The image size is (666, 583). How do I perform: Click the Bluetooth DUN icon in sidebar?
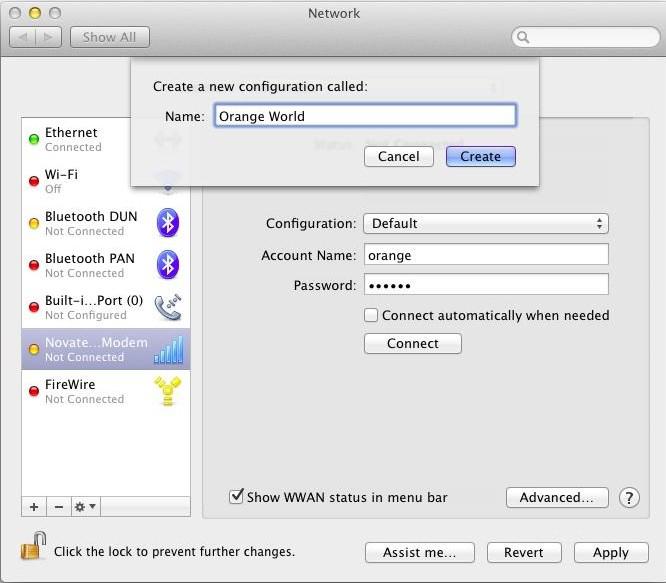(x=168, y=223)
